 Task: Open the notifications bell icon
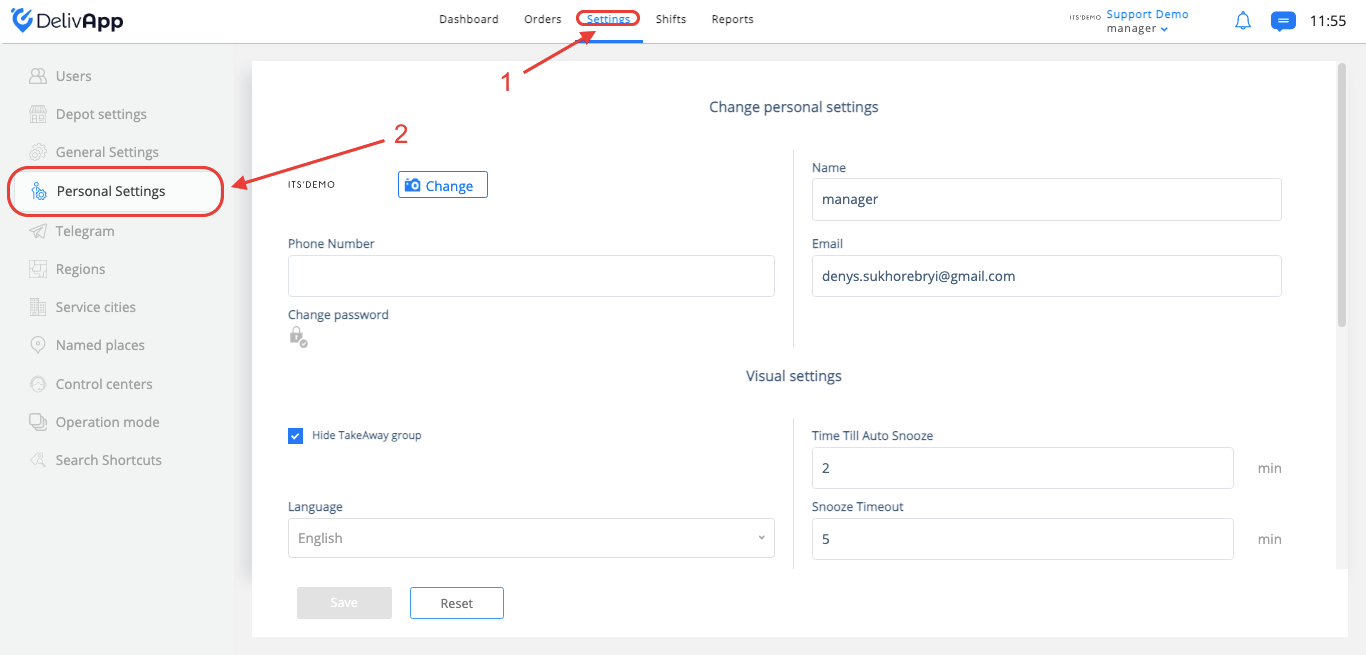pos(1243,21)
